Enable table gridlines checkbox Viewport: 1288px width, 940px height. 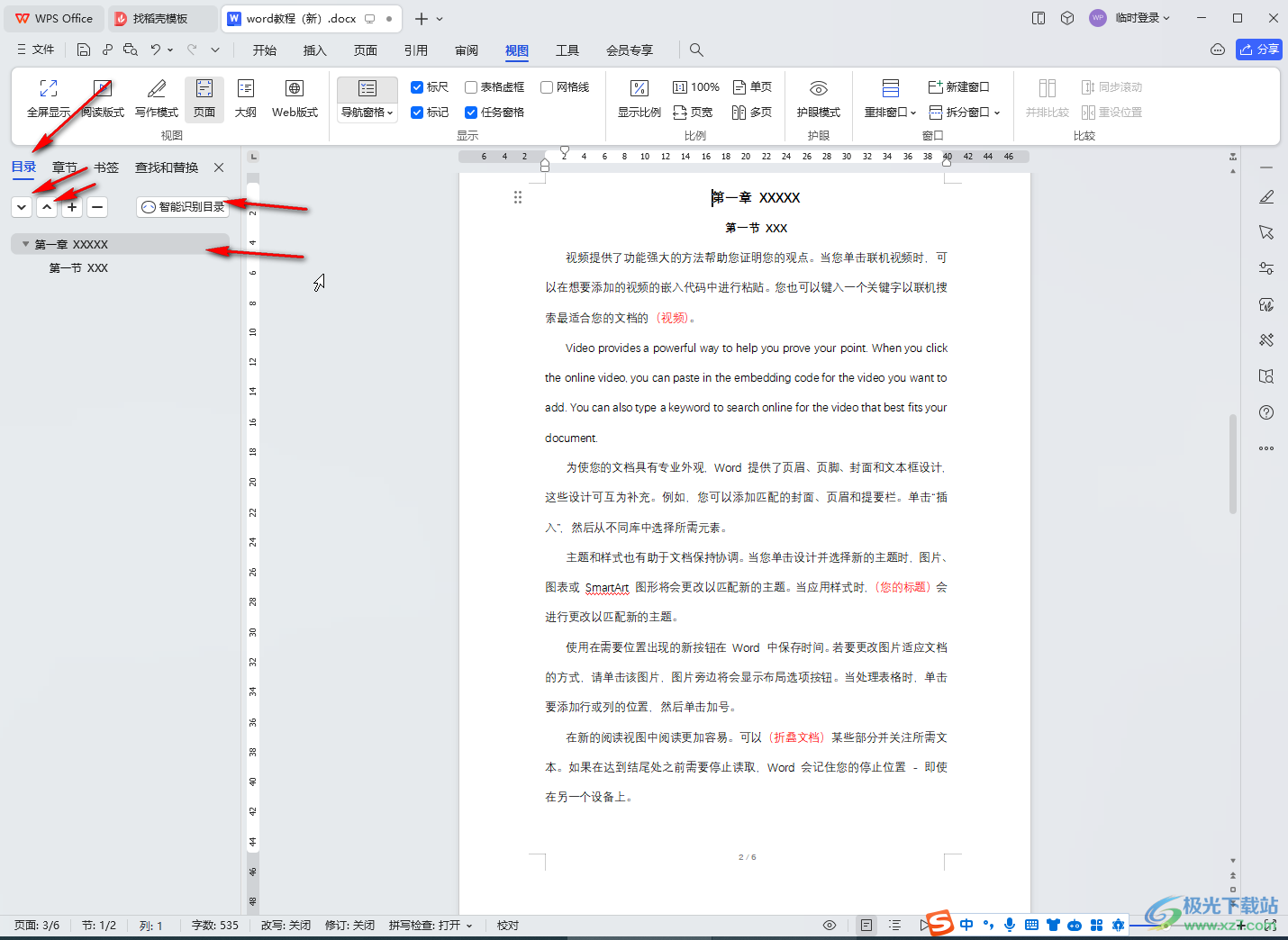471,87
